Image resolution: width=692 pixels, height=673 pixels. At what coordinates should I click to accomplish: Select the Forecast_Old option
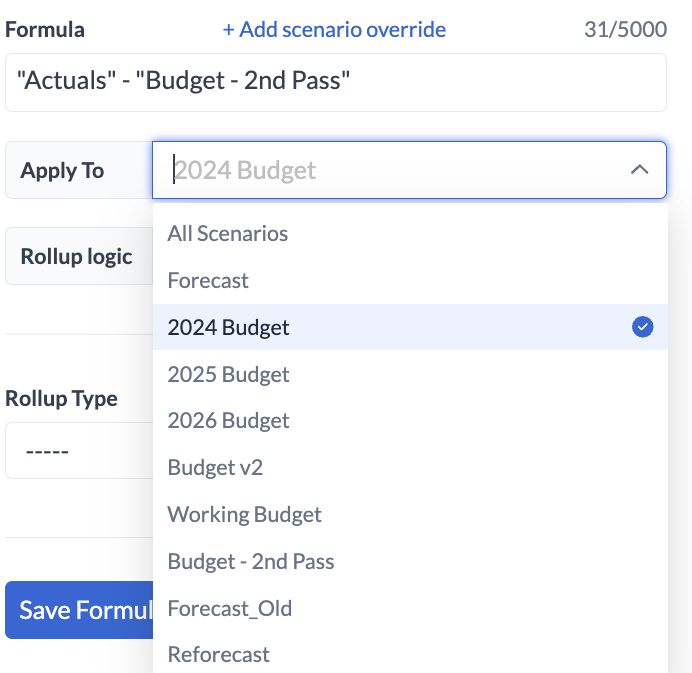230,608
